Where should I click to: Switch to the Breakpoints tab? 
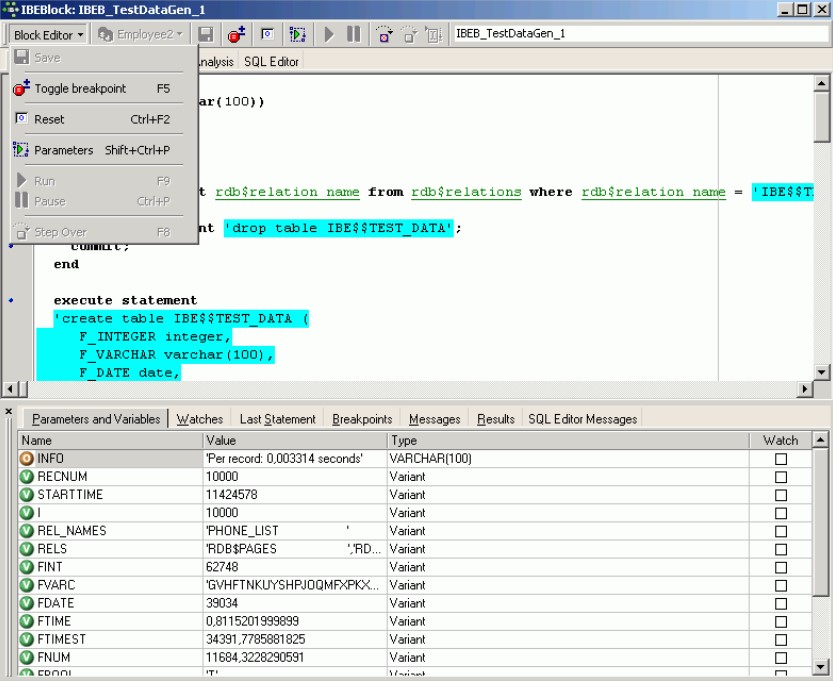[362, 419]
